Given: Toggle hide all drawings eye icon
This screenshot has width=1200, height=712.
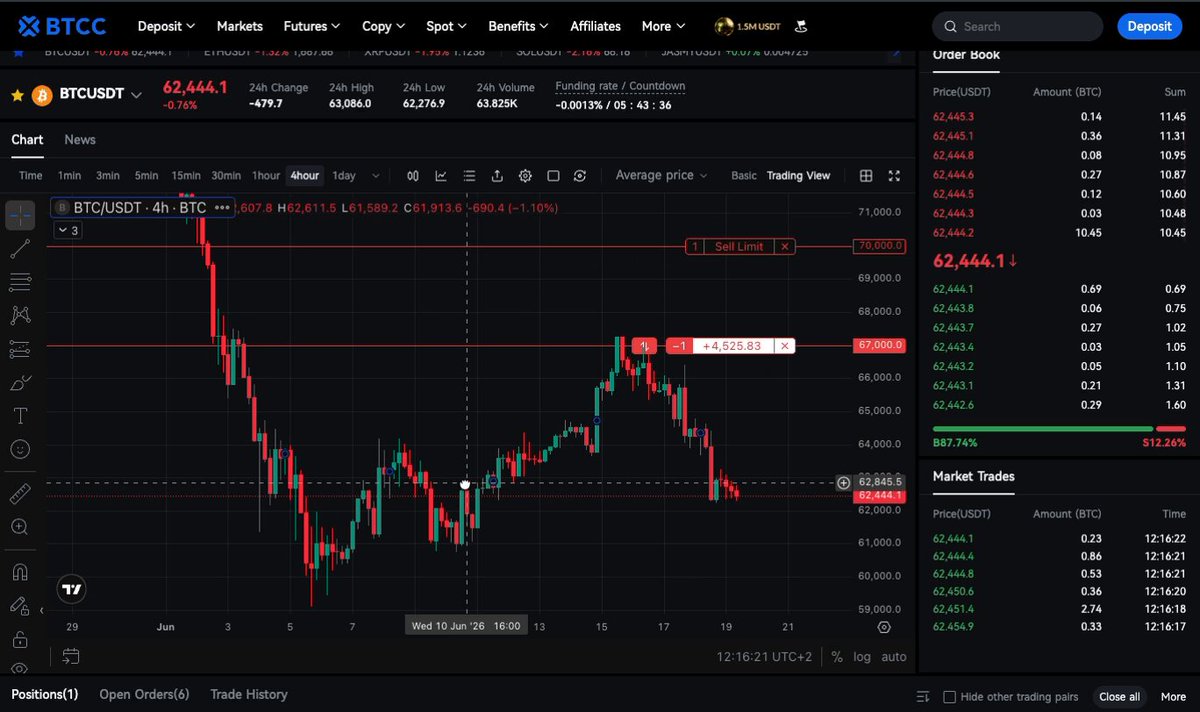Looking at the screenshot, I should (20, 668).
